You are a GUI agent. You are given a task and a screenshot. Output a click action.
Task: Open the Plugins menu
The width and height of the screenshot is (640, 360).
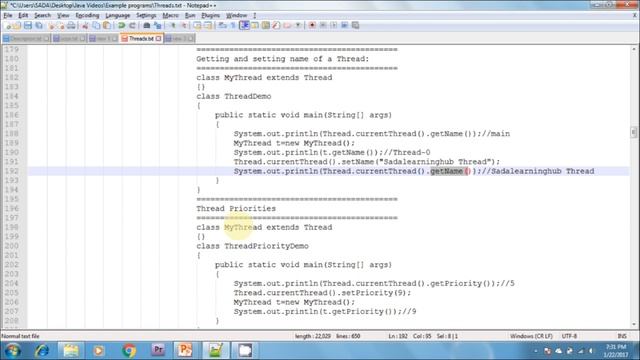(211, 15)
